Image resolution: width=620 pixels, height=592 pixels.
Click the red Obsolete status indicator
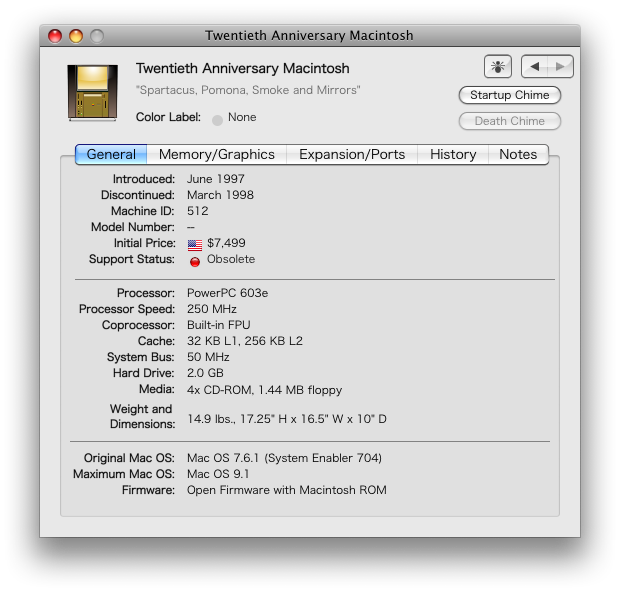pos(195,262)
